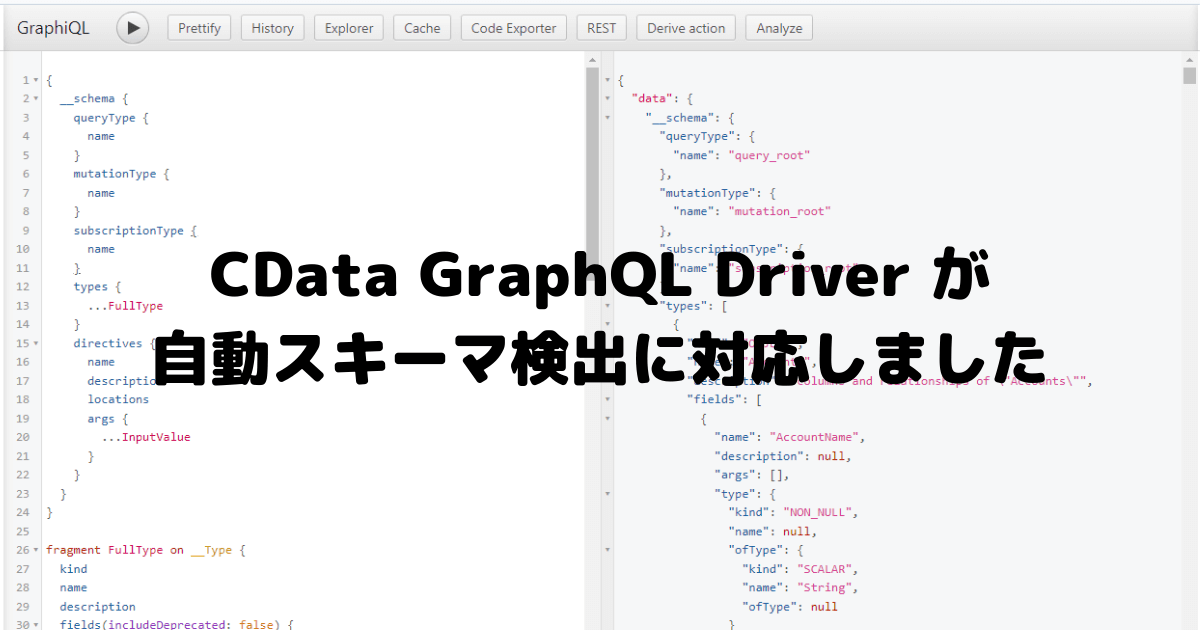
Task: Click "fragment FullType on __Type" line
Action: click(x=145, y=550)
